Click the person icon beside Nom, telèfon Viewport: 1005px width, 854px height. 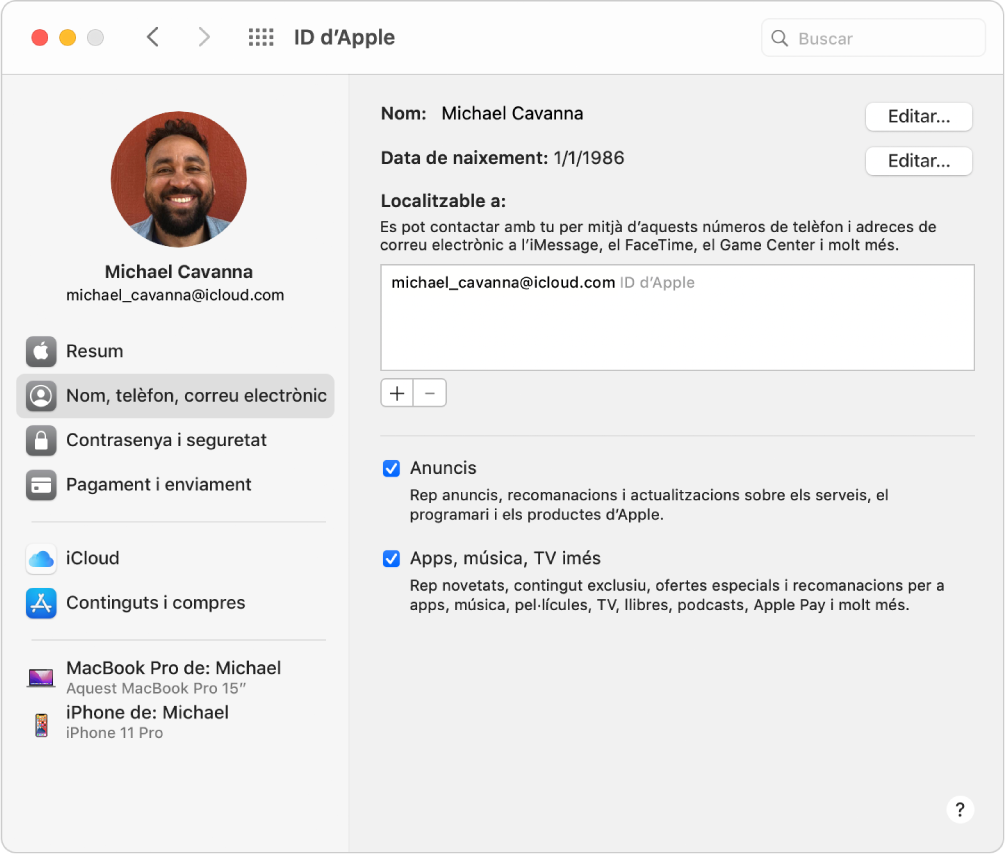[x=41, y=396]
